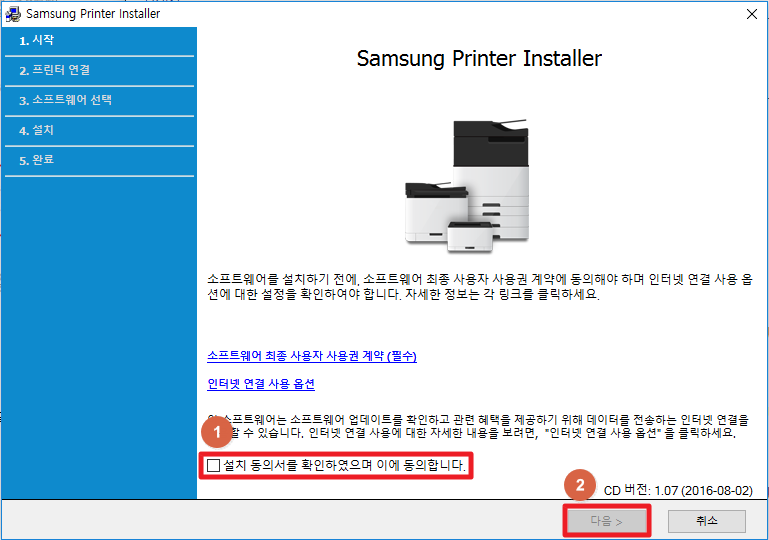Open 소프트웨어 최종 사용자 사용권 계약 link
This screenshot has width=769, height=540.
click(312, 356)
